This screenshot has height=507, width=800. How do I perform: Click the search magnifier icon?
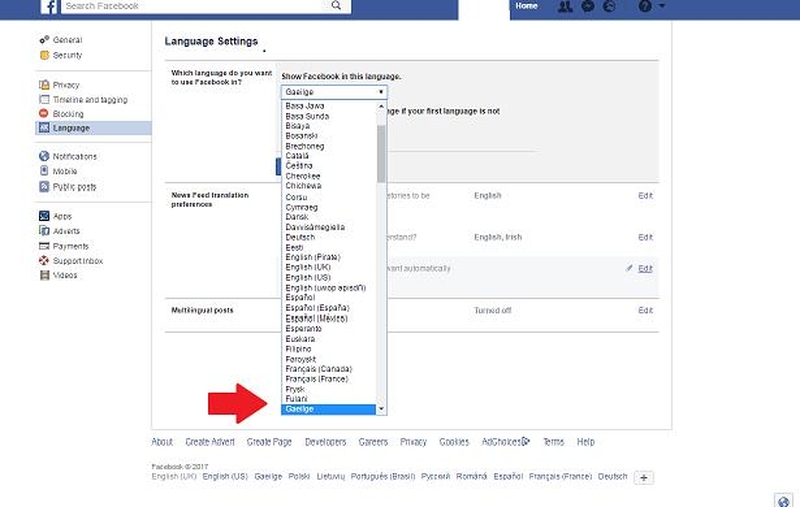coord(336,6)
